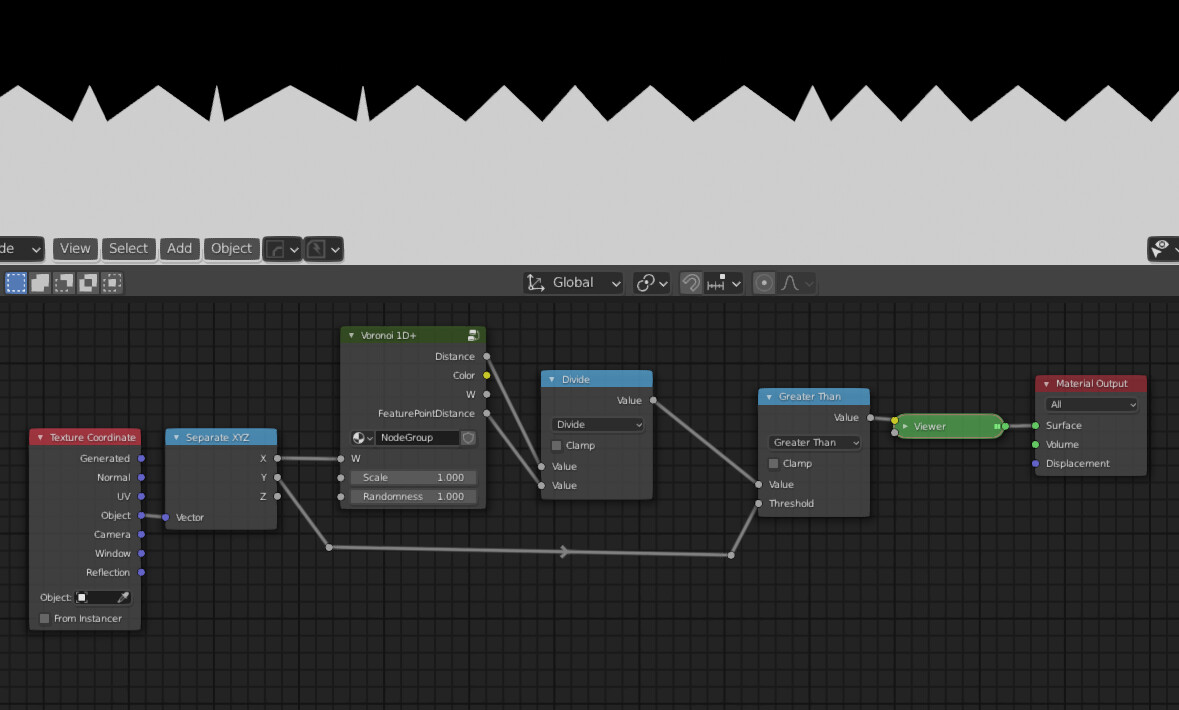This screenshot has height=710, width=1179.
Task: Click the Voronoi 1D+ edit group icon
Action: click(473, 335)
